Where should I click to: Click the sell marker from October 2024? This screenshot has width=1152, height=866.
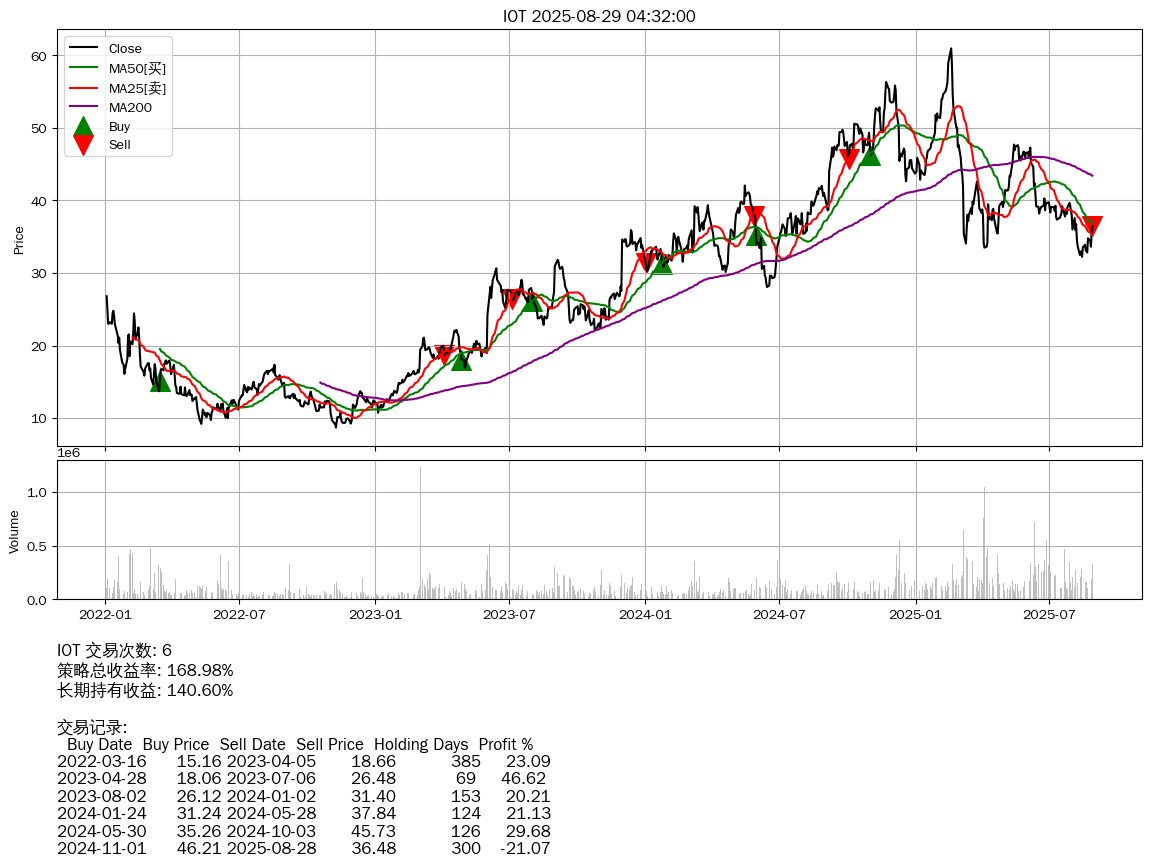coord(849,158)
